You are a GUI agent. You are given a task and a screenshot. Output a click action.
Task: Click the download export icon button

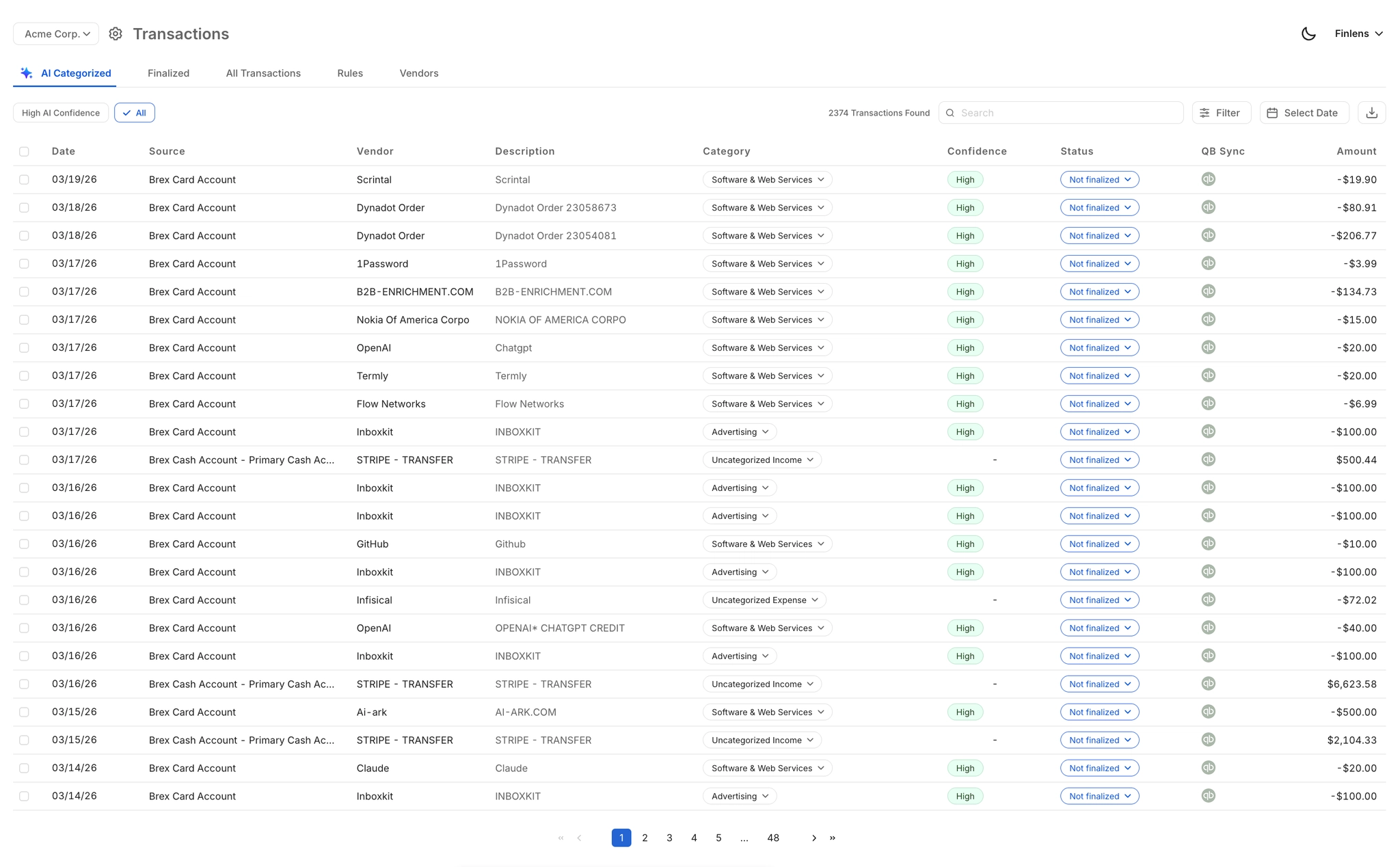click(x=1371, y=113)
